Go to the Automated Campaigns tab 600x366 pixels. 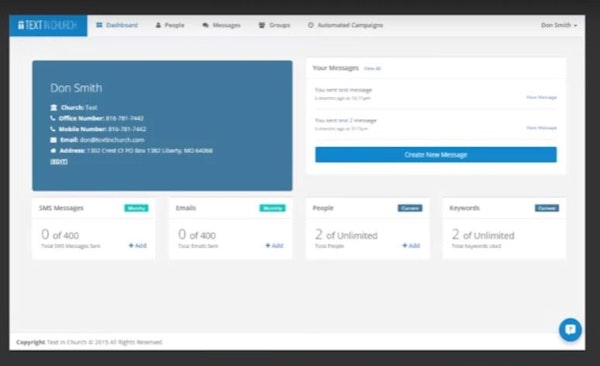click(350, 25)
